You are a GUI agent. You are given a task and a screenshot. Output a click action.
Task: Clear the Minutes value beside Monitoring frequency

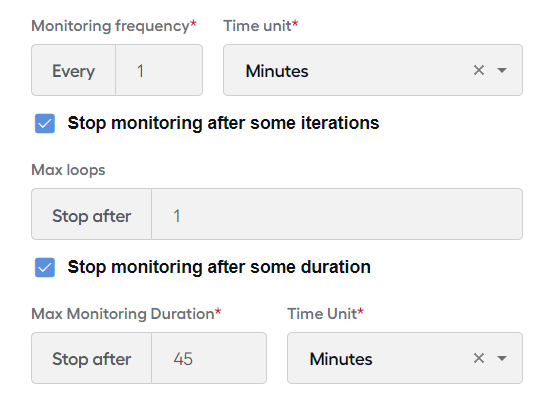[x=479, y=70]
